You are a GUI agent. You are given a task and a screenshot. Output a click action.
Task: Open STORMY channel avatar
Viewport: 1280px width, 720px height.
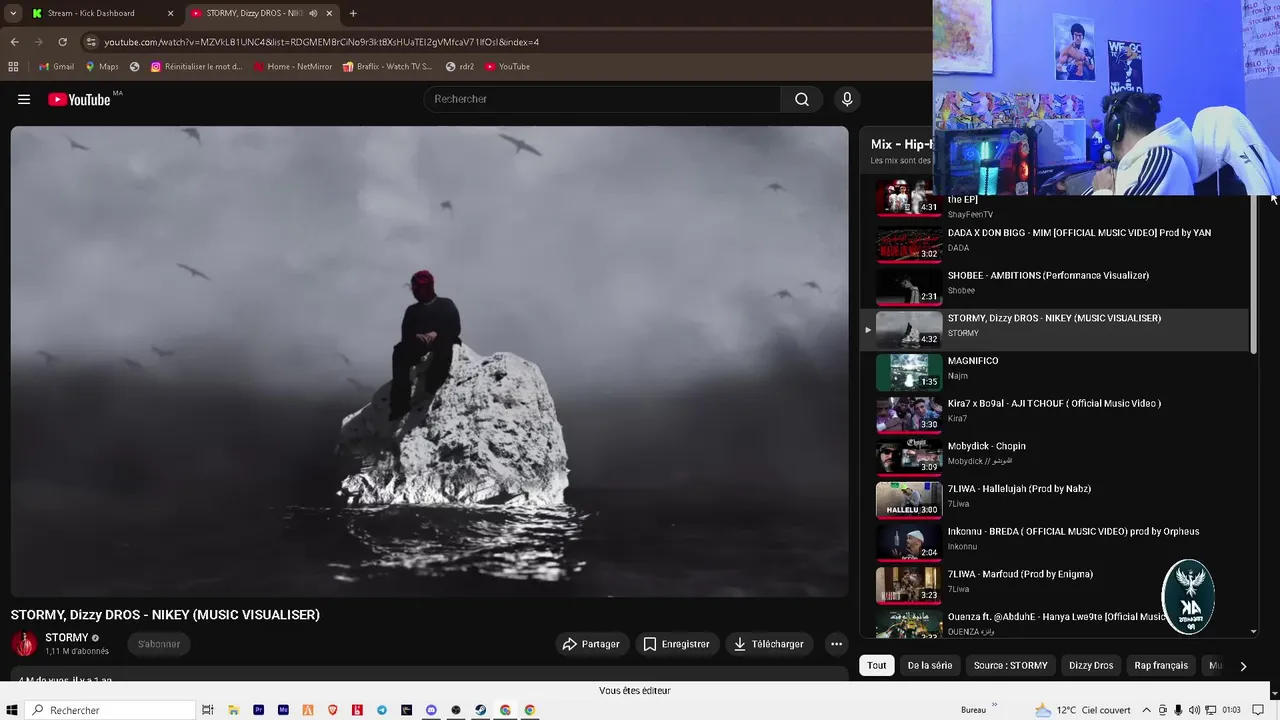[x=24, y=643]
